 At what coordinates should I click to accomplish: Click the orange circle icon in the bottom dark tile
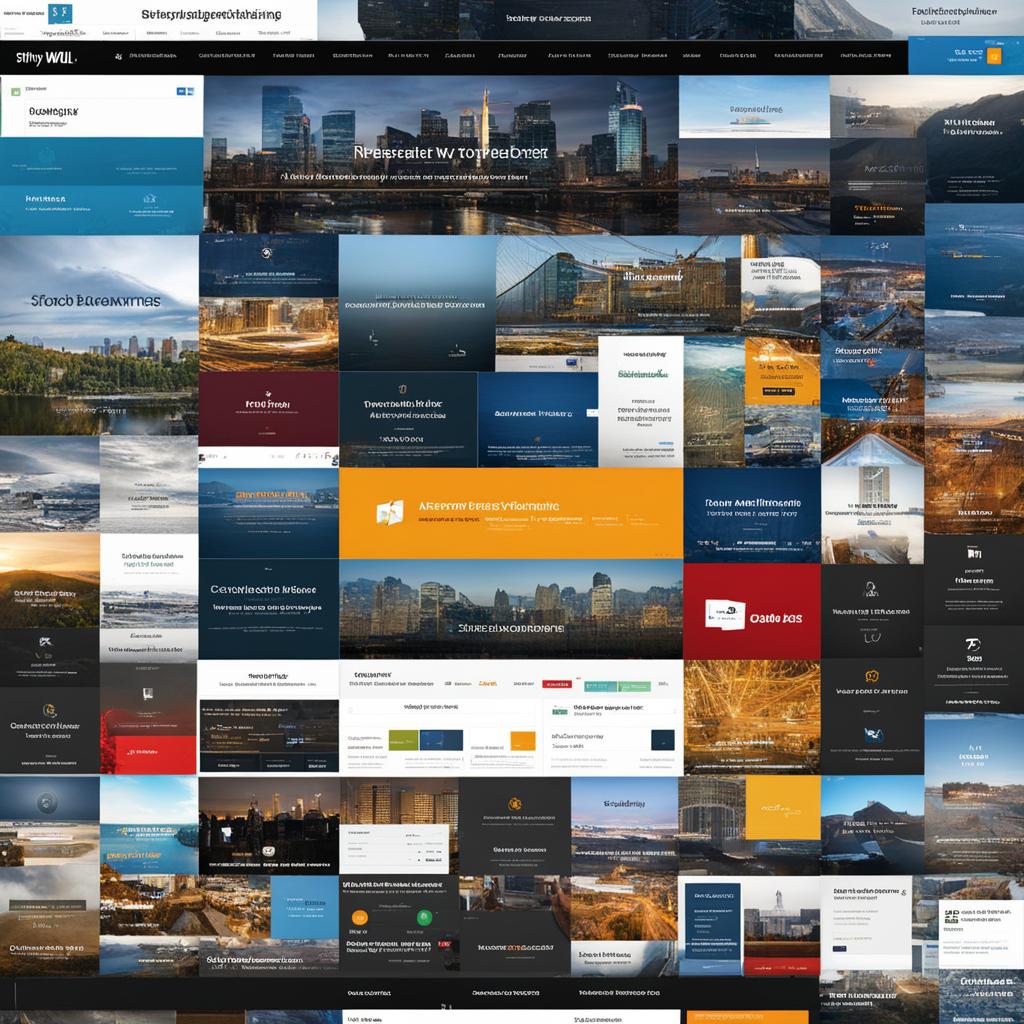(x=359, y=918)
